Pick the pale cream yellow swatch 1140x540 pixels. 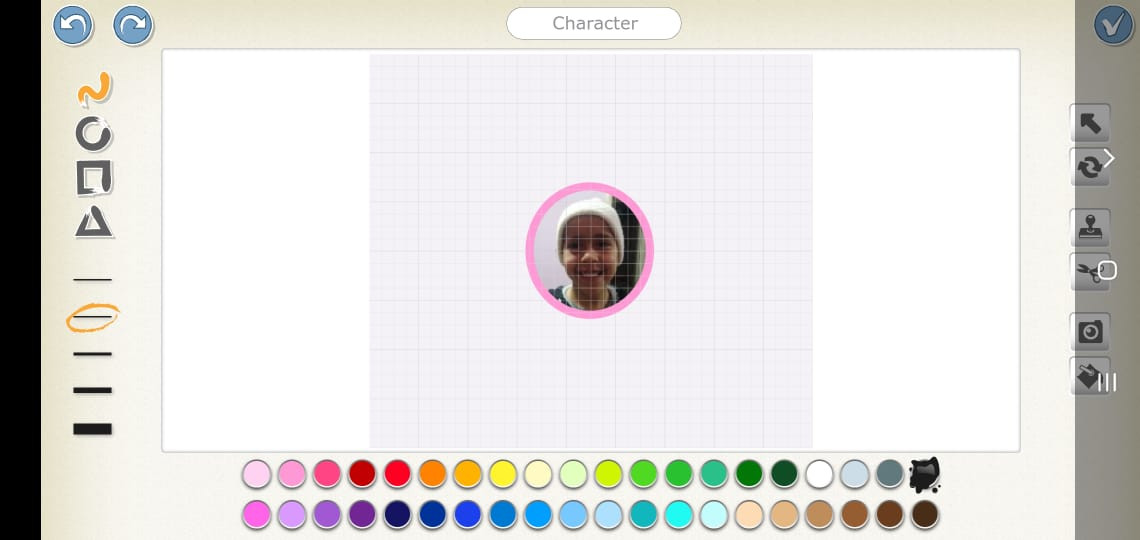point(538,474)
